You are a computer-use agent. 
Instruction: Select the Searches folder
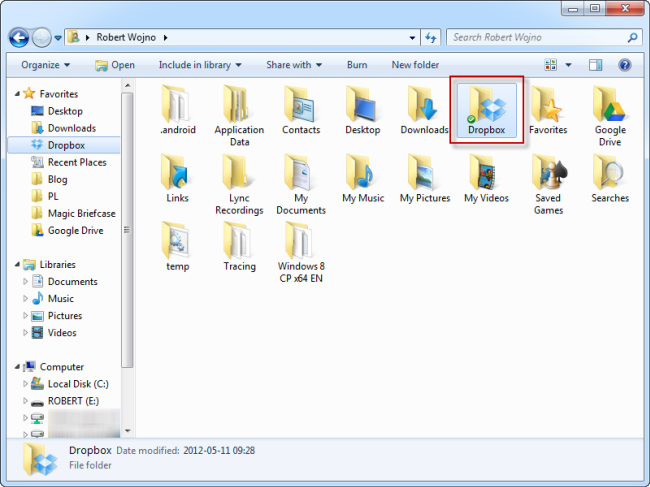click(x=610, y=178)
